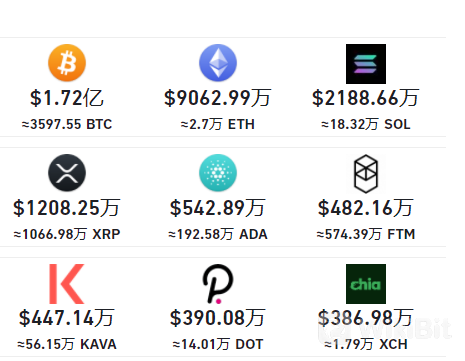The width and height of the screenshot is (465, 361).
Task: Click the ≈2.7万 ETH quantity
Action: pyautogui.click(x=218, y=124)
